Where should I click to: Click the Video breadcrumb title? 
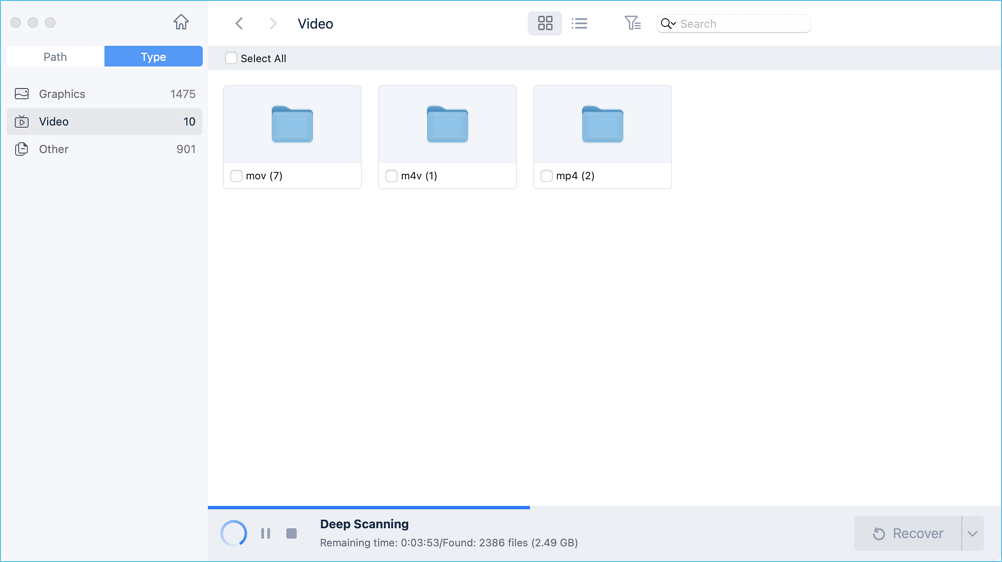coord(315,24)
